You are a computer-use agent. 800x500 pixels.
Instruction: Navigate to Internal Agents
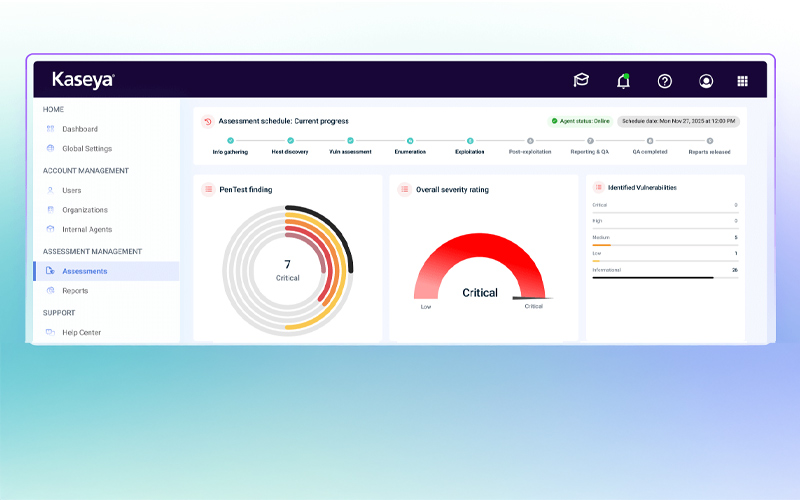[86, 230]
